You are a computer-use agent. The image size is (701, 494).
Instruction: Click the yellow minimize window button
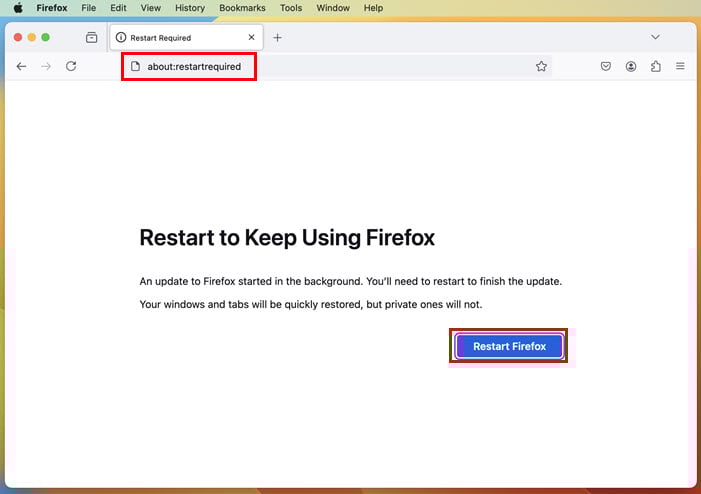[32, 38]
